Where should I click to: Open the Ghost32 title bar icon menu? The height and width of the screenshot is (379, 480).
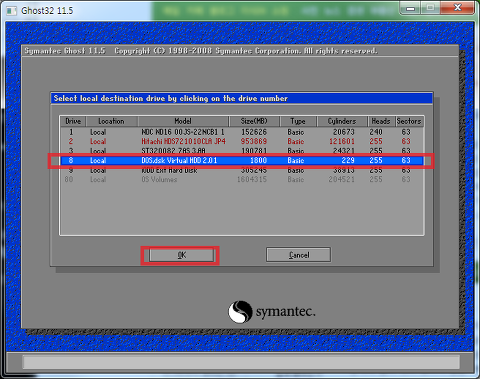(11, 11)
